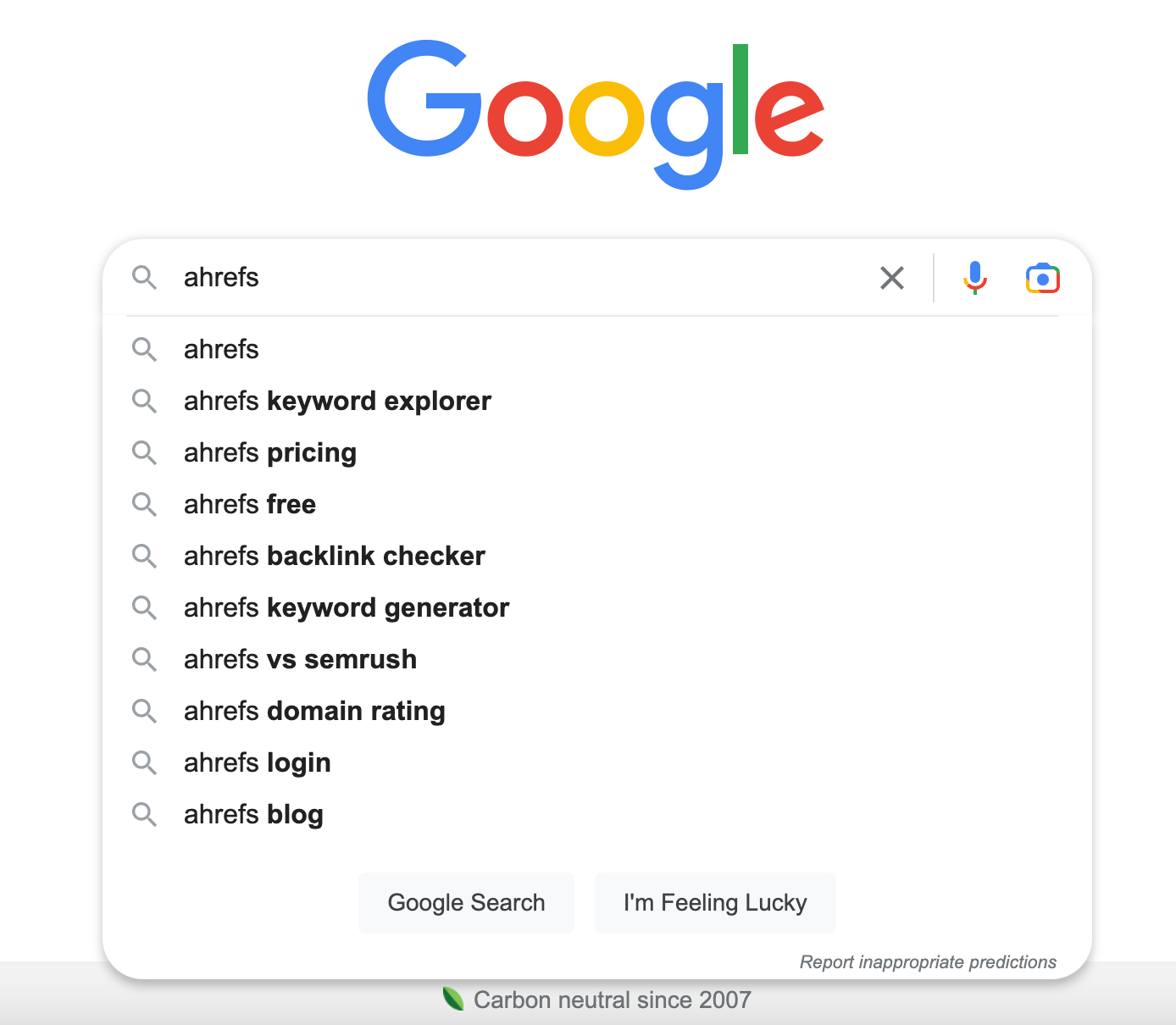Open 'Report inappropriate predictions'
The width and height of the screenshot is (1176, 1025).
coord(929,962)
